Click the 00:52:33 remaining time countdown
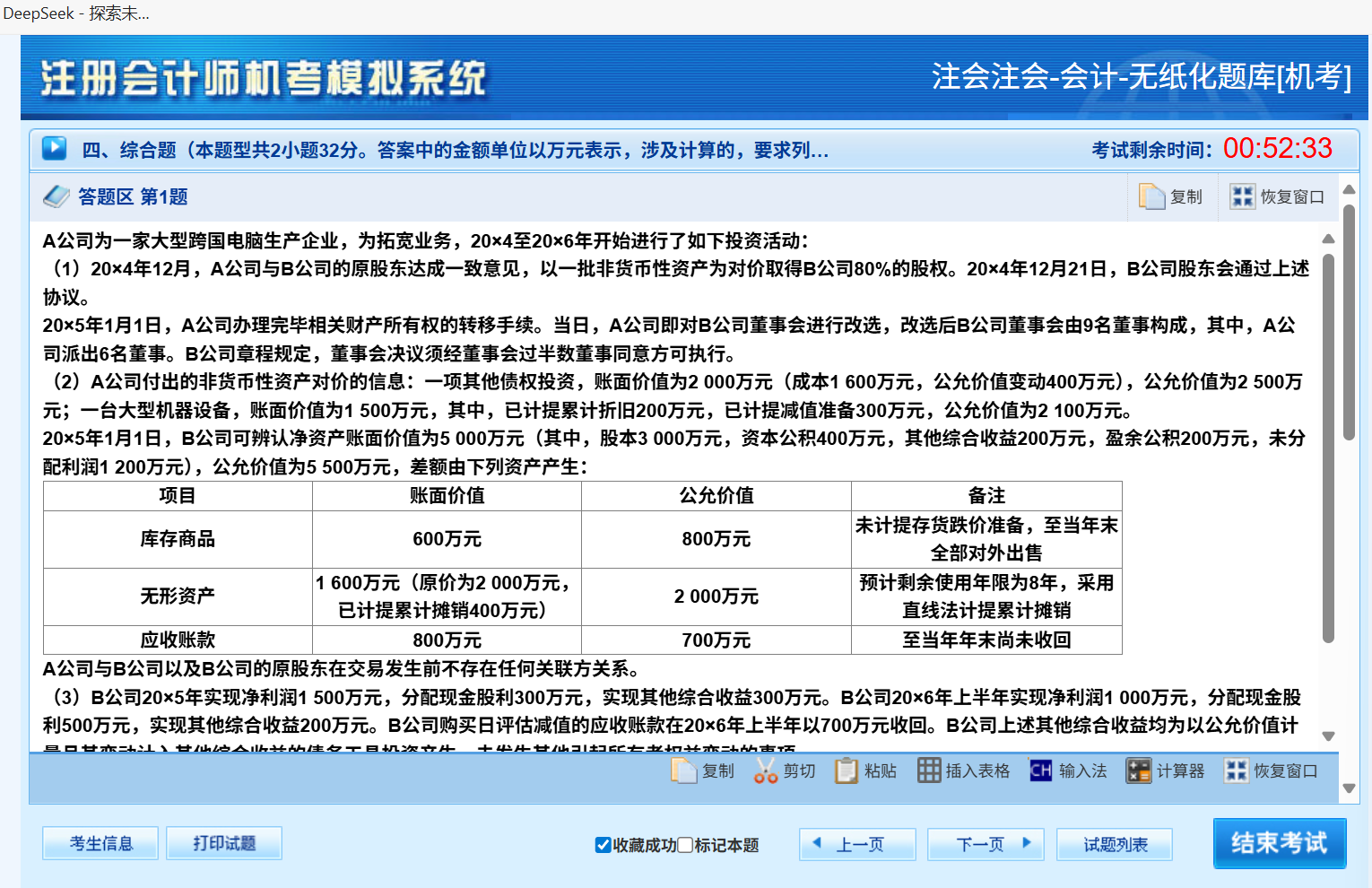The height and width of the screenshot is (888, 1372). [1278, 148]
